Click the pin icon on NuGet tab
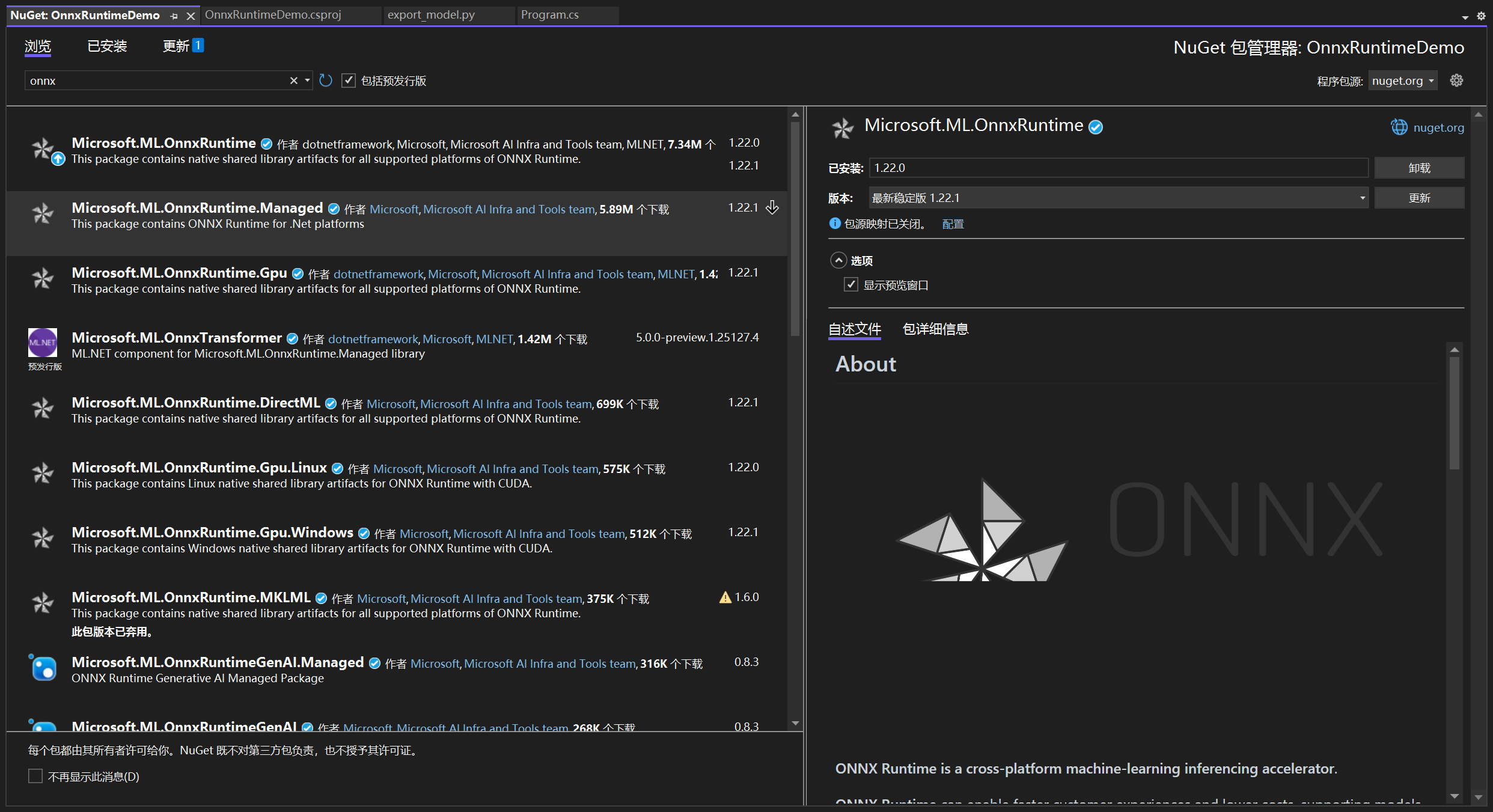 [x=174, y=16]
